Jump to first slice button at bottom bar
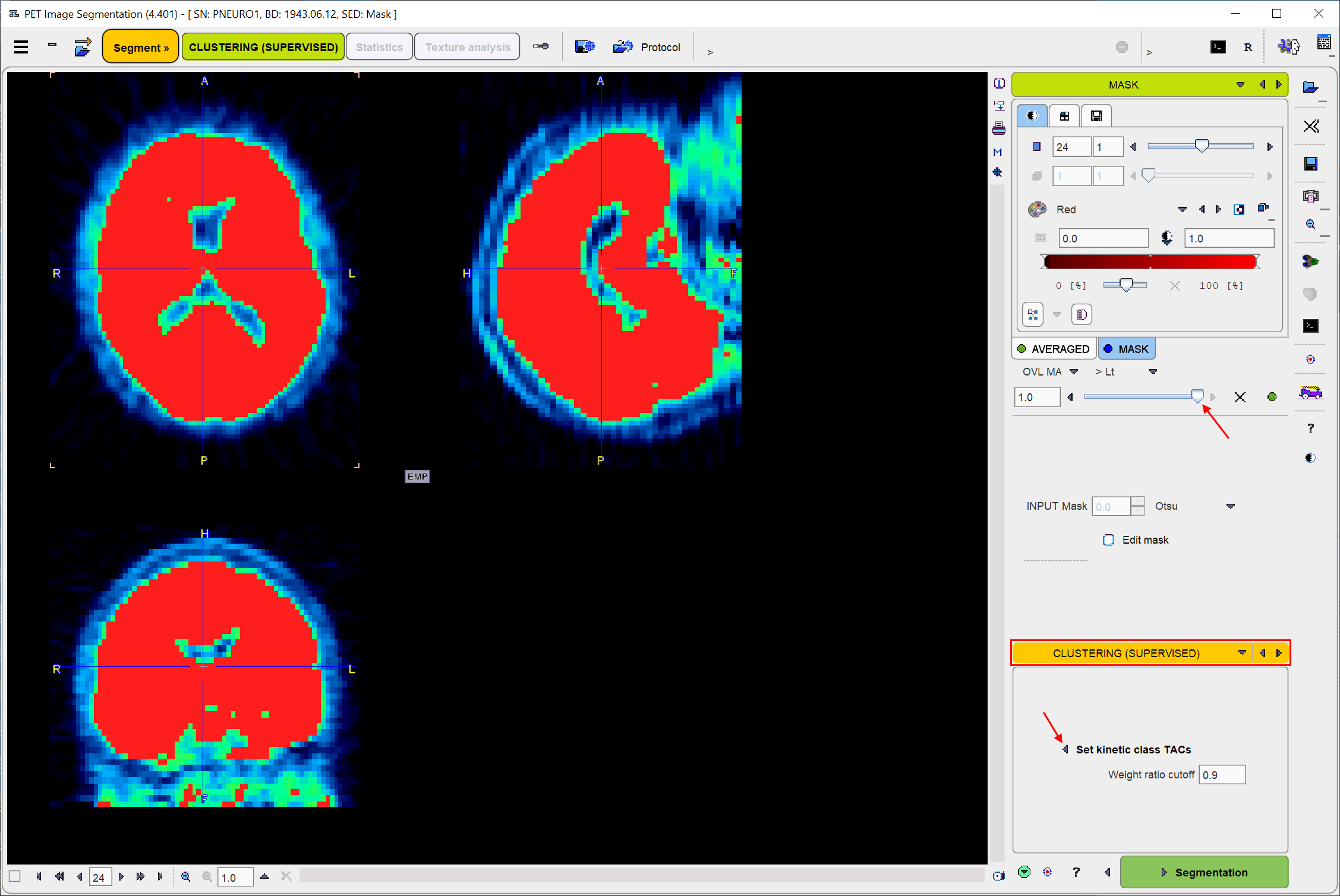Image resolution: width=1340 pixels, height=896 pixels. [39, 876]
